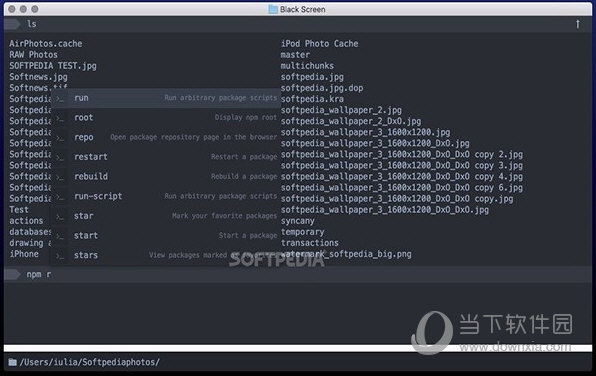Click "iPod Photo Cache" entry
Screen dimensions: 596x376
click(x=319, y=44)
